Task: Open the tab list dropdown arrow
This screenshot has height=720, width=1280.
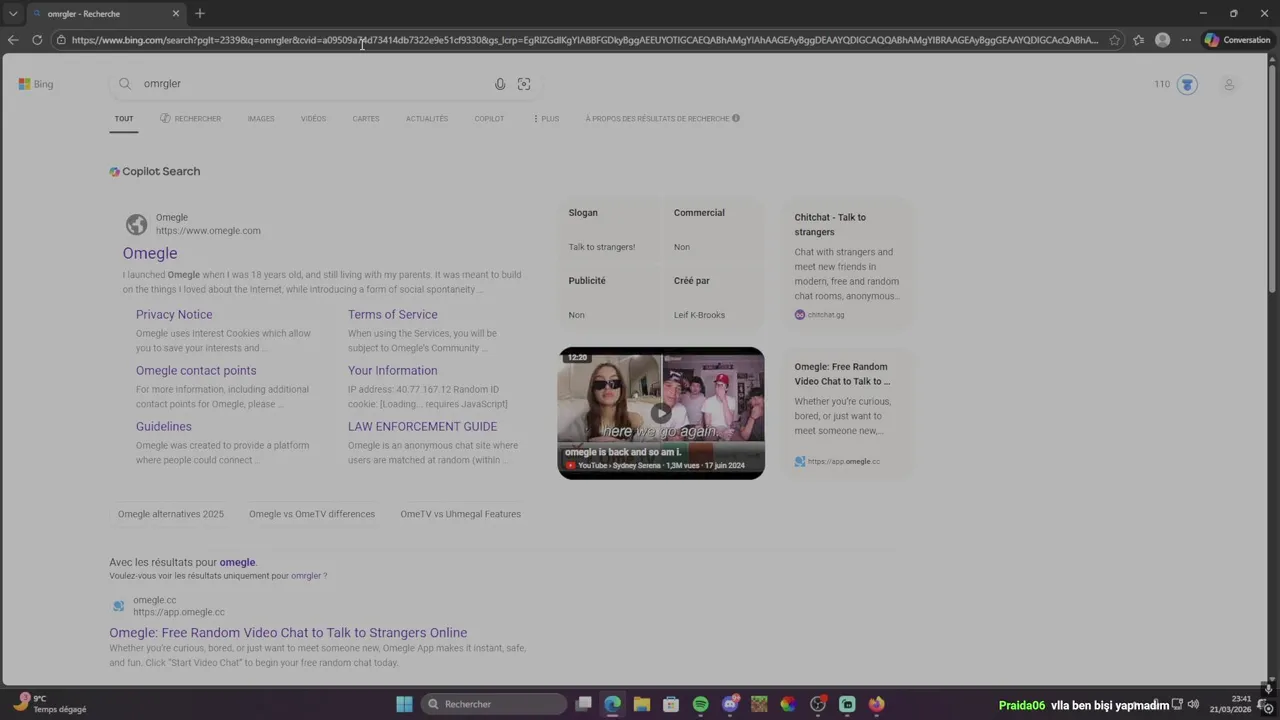Action: click(x=13, y=14)
